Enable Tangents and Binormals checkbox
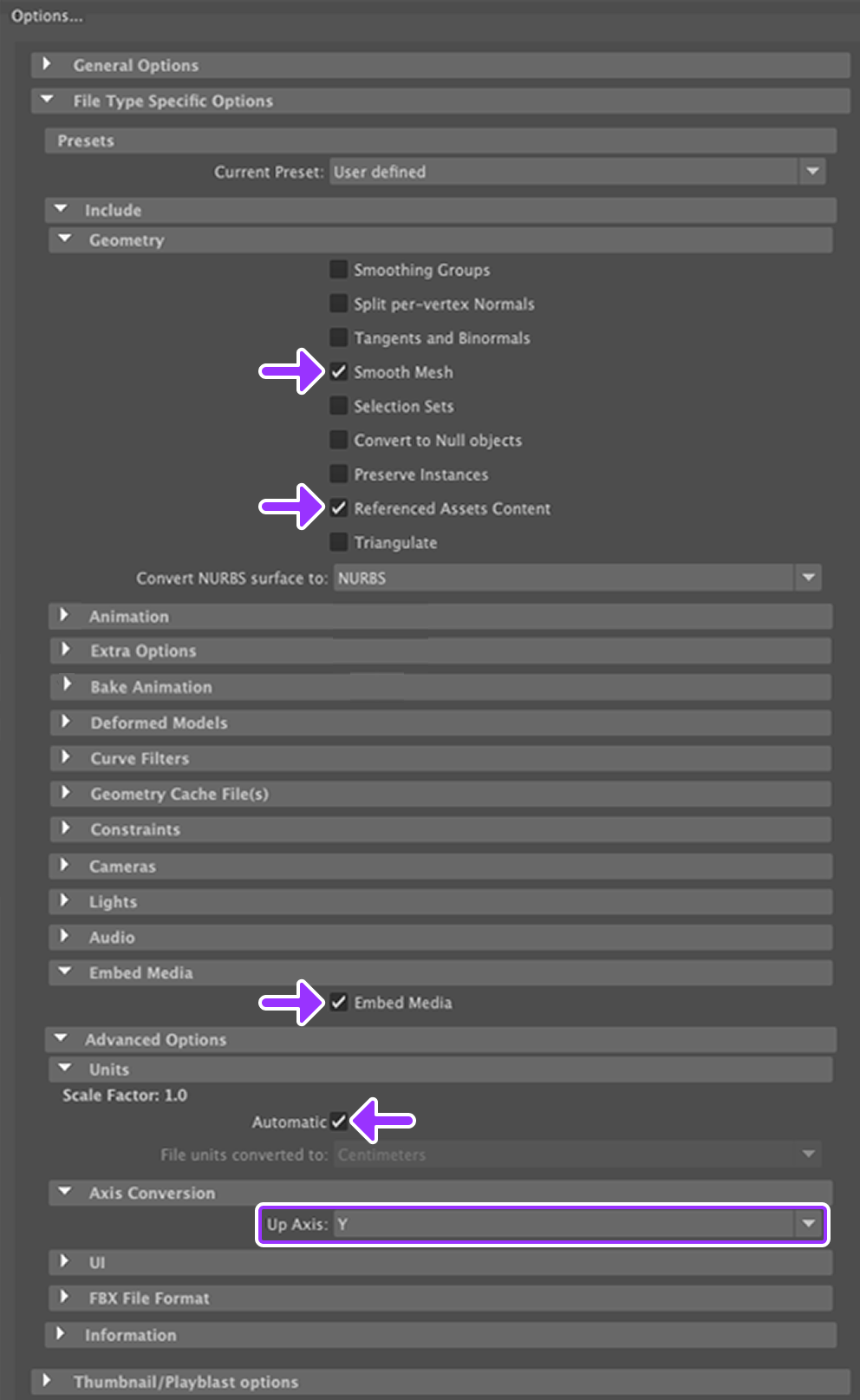Screen dimensions: 860x1400 point(339,337)
